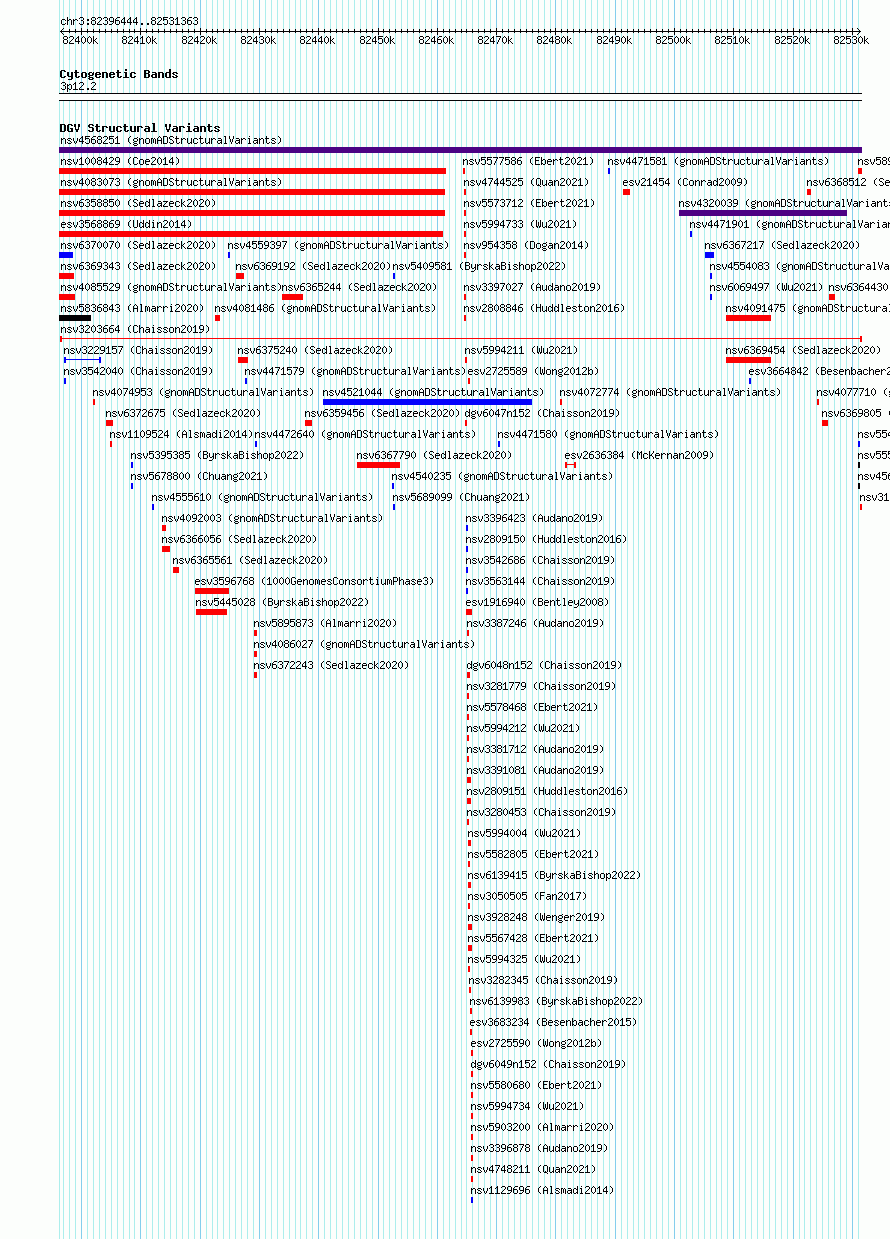Click the 82450k ruler tick label
Screen dimensions: 890x1239
coord(377,40)
